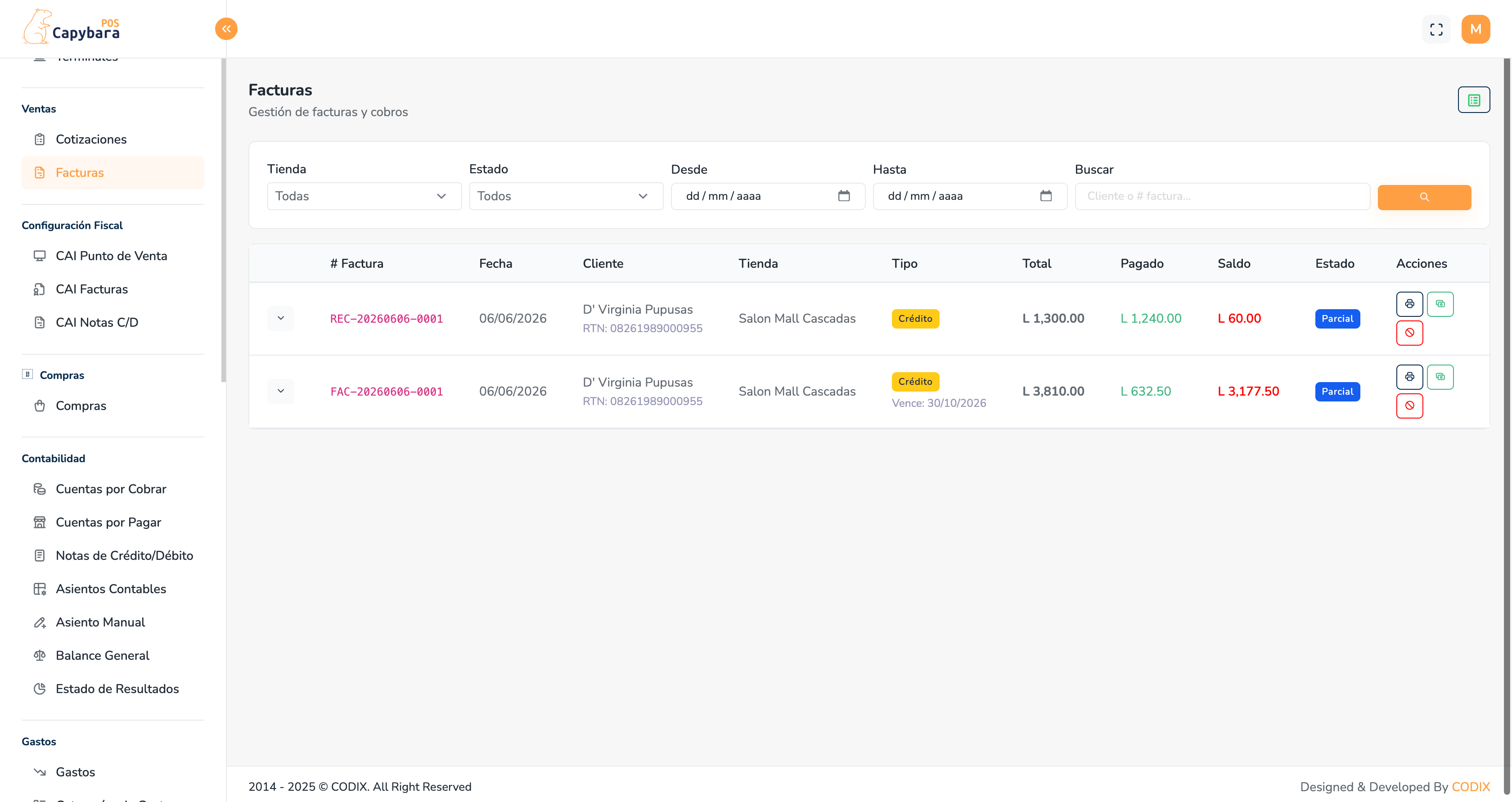This screenshot has width=1512, height=802.
Task: Go to Cuentas por Pagar
Action: coord(112,523)
